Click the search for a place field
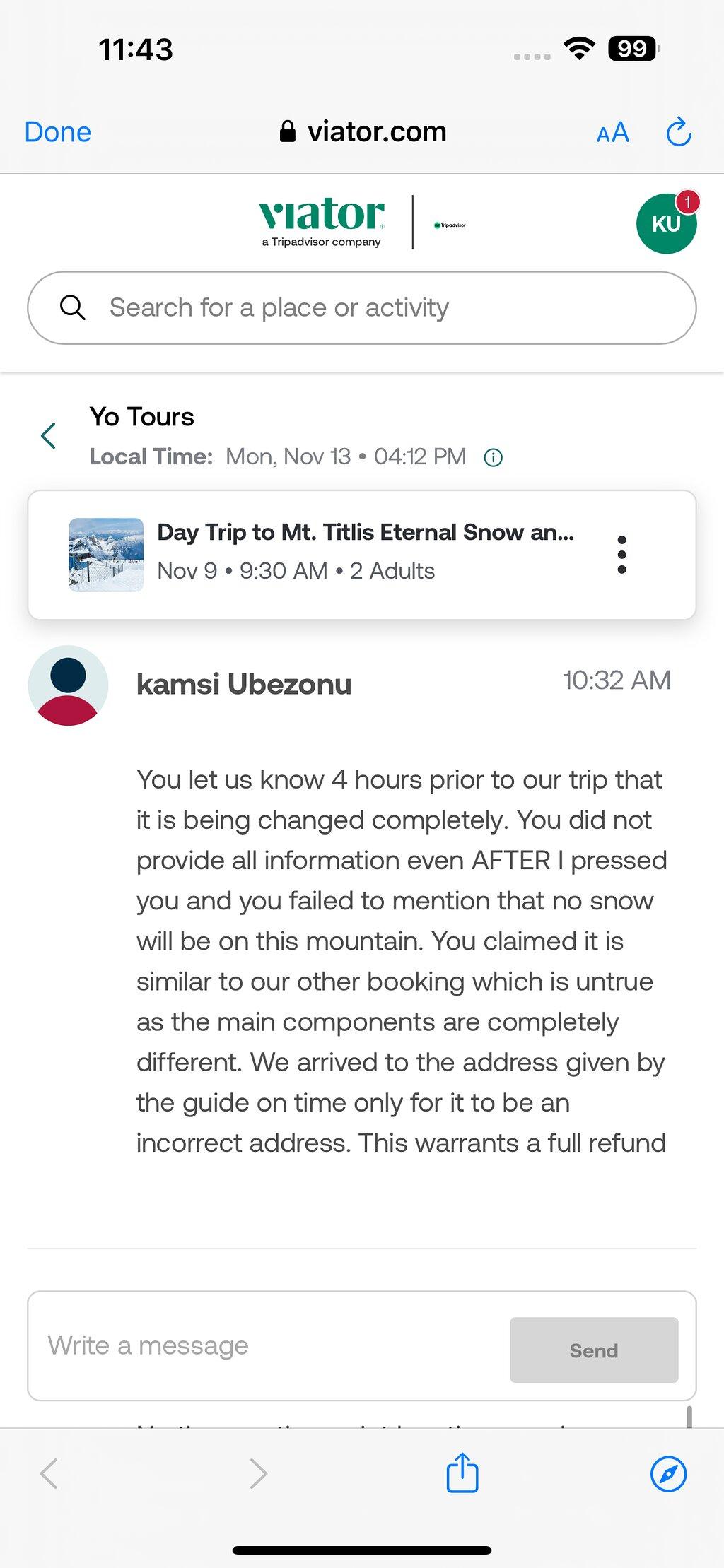Viewport: 724px width, 1568px height. 362,308
